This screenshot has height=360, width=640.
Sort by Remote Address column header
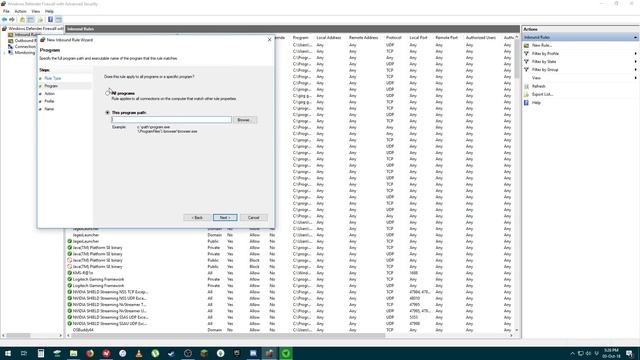363,38
